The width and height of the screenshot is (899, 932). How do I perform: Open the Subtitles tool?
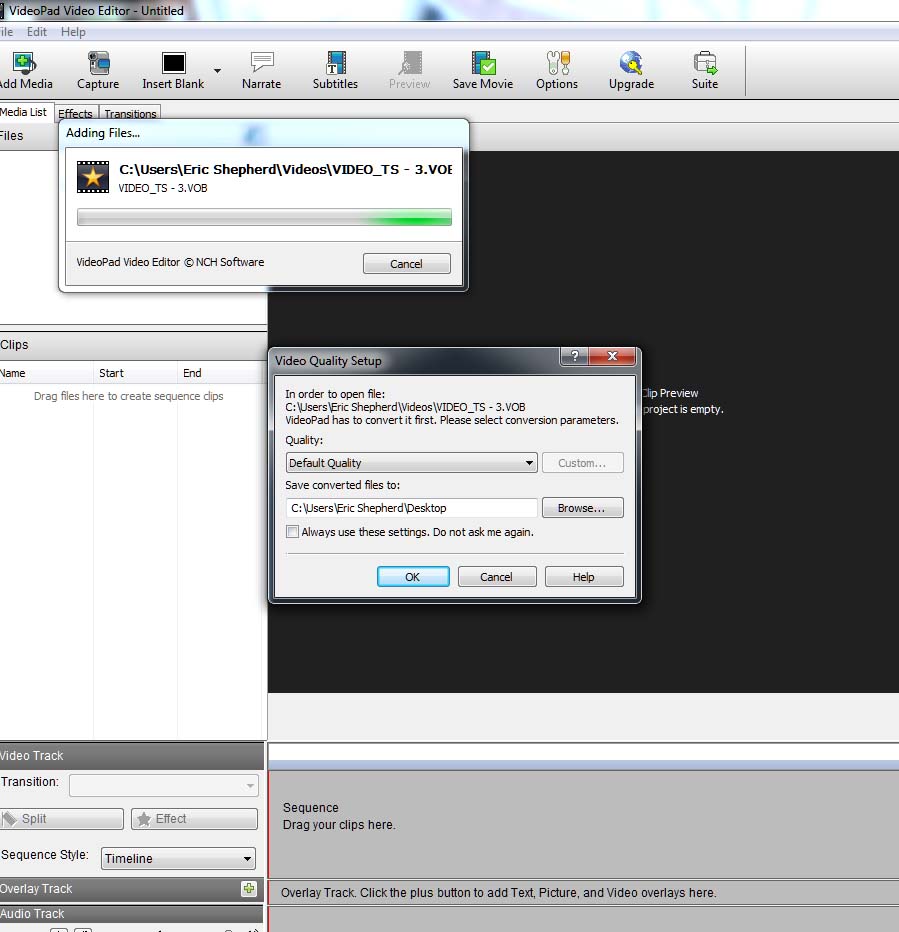click(335, 64)
